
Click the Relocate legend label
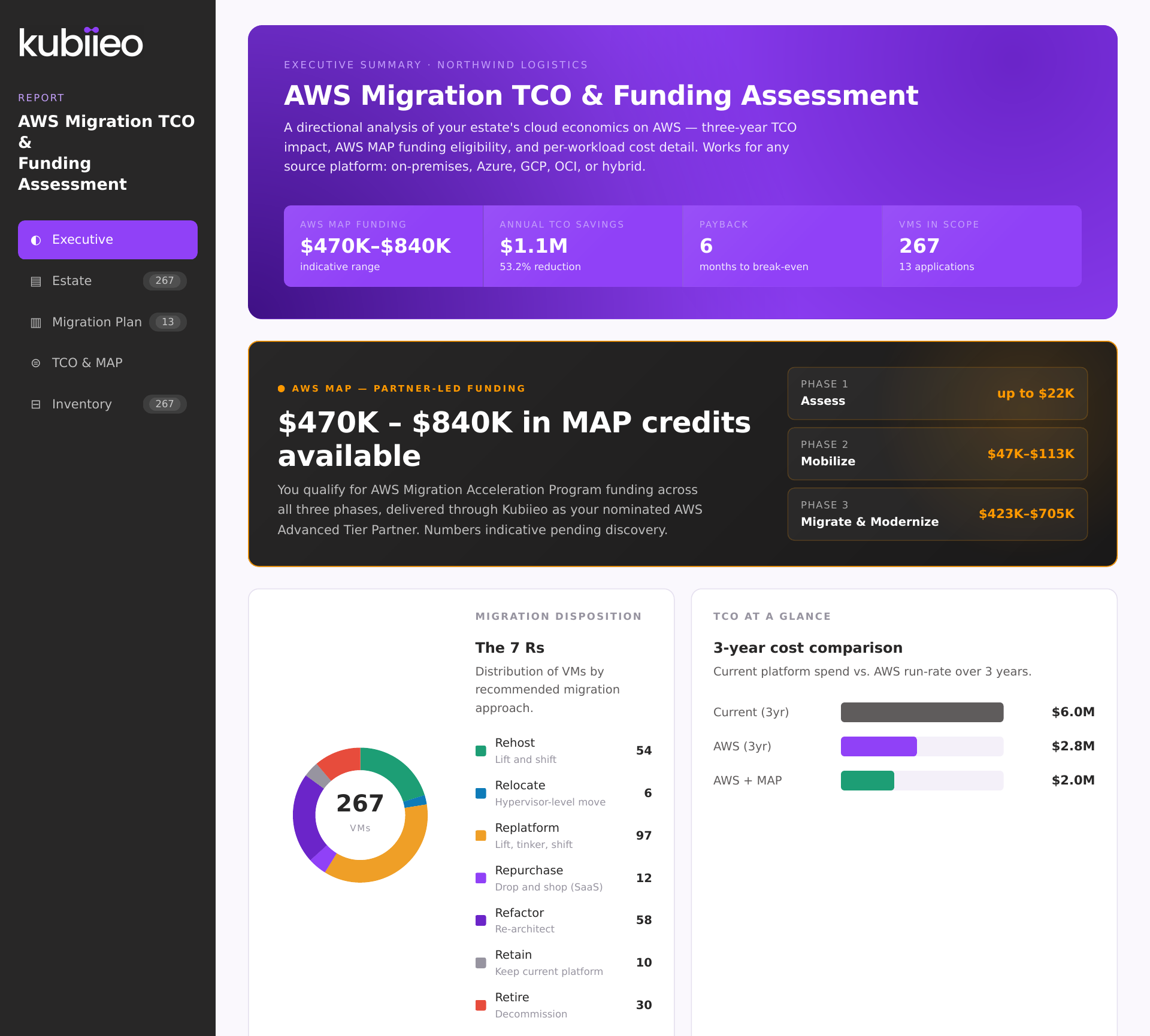(520, 785)
